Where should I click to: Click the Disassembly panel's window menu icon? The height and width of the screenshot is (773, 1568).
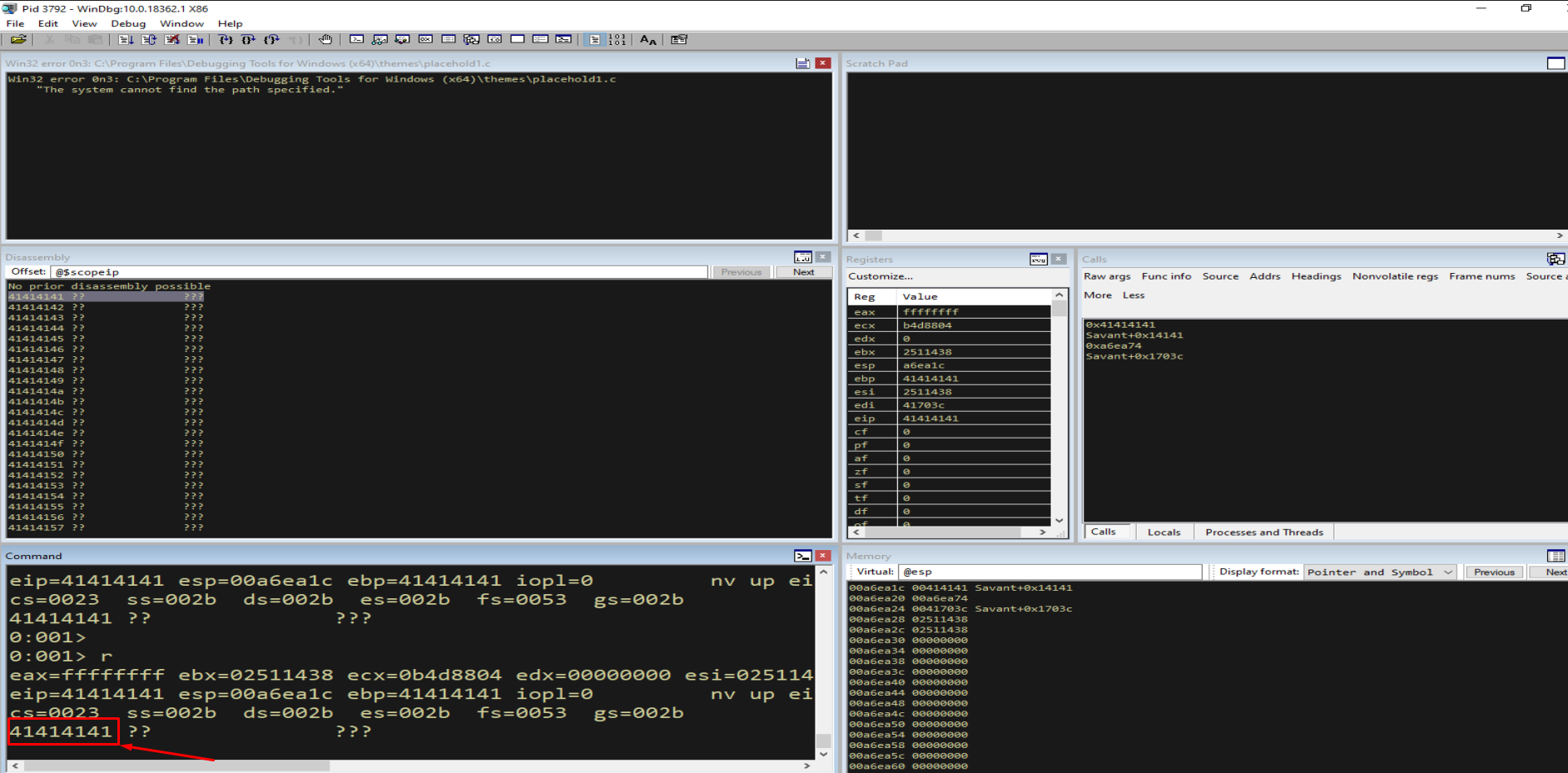pyautogui.click(x=802, y=257)
